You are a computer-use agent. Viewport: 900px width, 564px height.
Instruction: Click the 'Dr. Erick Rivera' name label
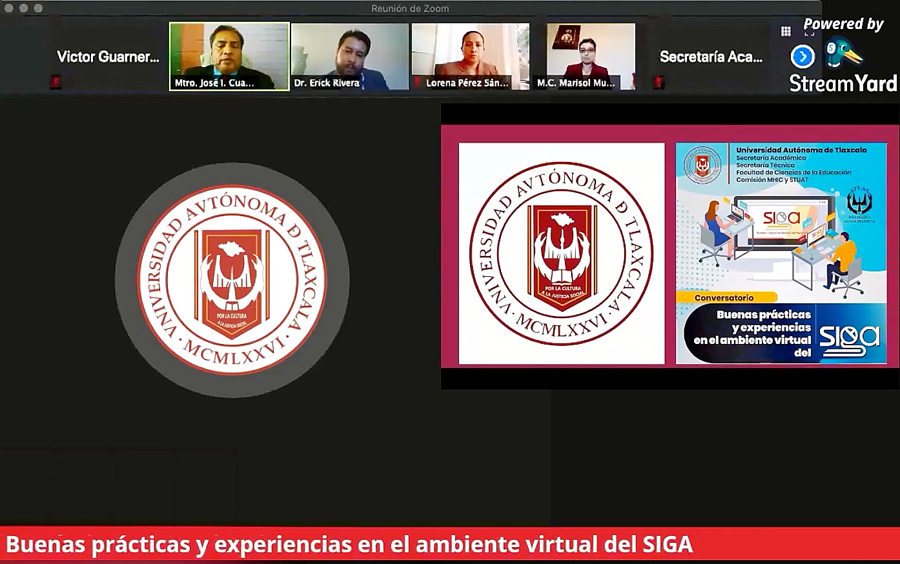coord(327,83)
